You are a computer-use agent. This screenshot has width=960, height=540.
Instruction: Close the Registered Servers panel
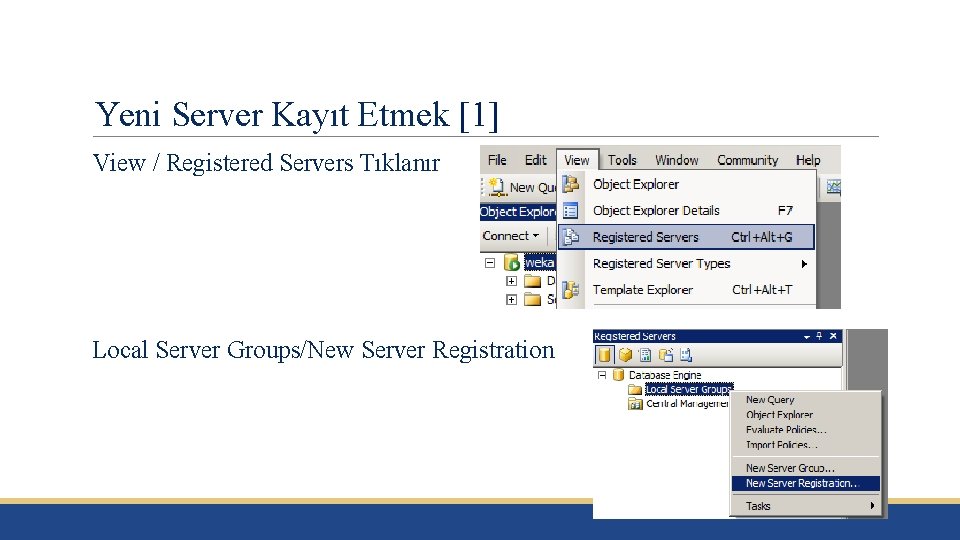833,336
